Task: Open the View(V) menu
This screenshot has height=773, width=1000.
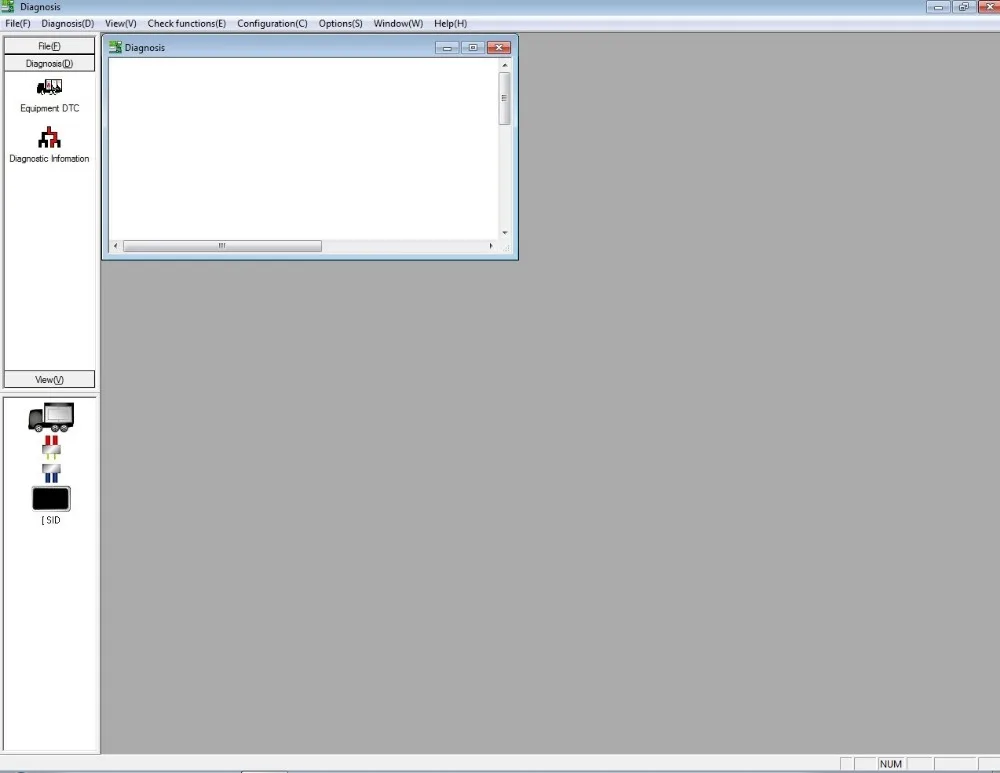Action: coord(121,24)
